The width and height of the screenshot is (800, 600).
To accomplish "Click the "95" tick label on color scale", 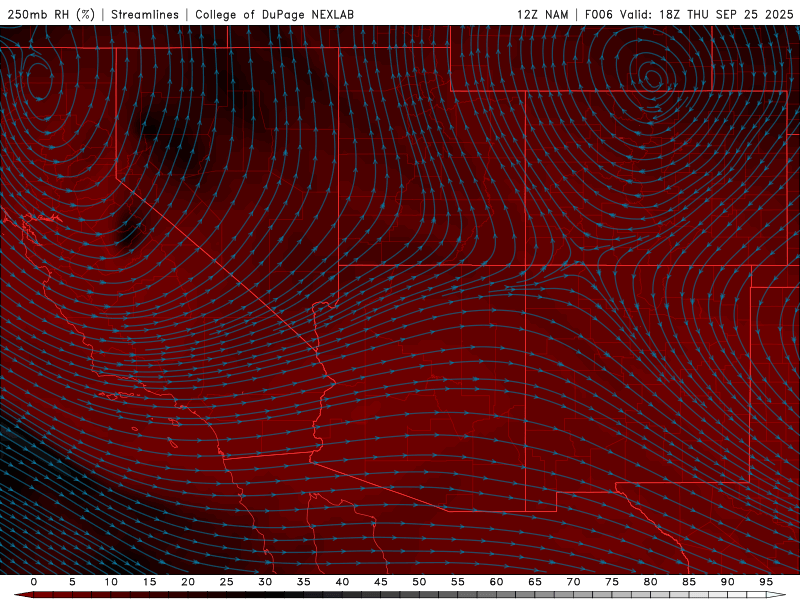I will [x=766, y=582].
